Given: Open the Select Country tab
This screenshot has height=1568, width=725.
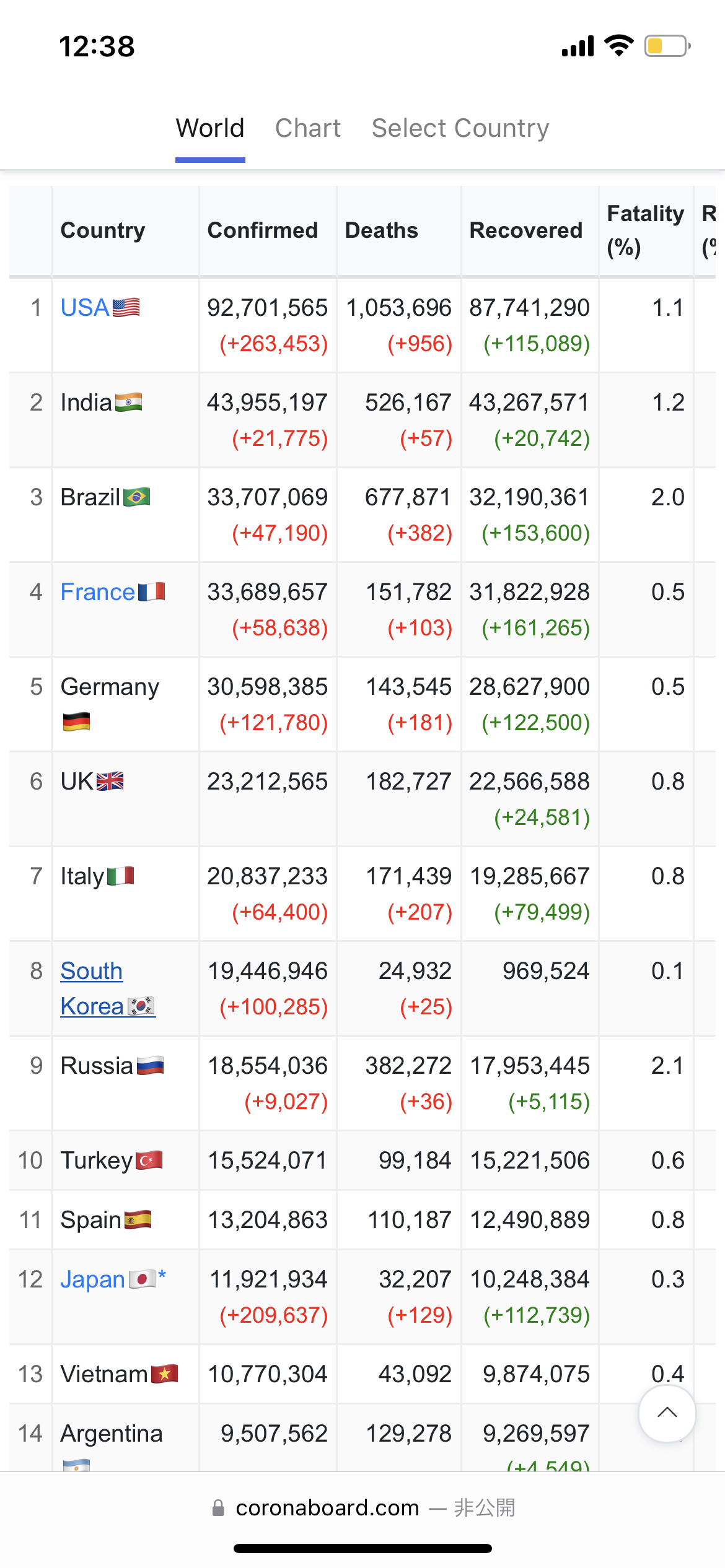Looking at the screenshot, I should coord(460,128).
